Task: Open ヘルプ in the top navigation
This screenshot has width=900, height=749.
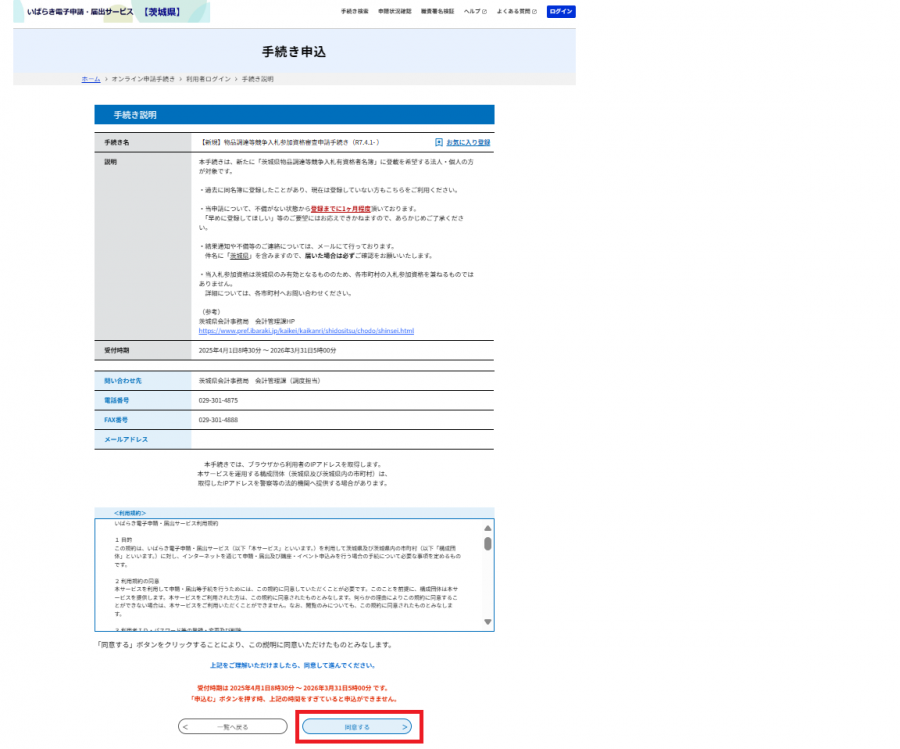Action: coord(472,11)
